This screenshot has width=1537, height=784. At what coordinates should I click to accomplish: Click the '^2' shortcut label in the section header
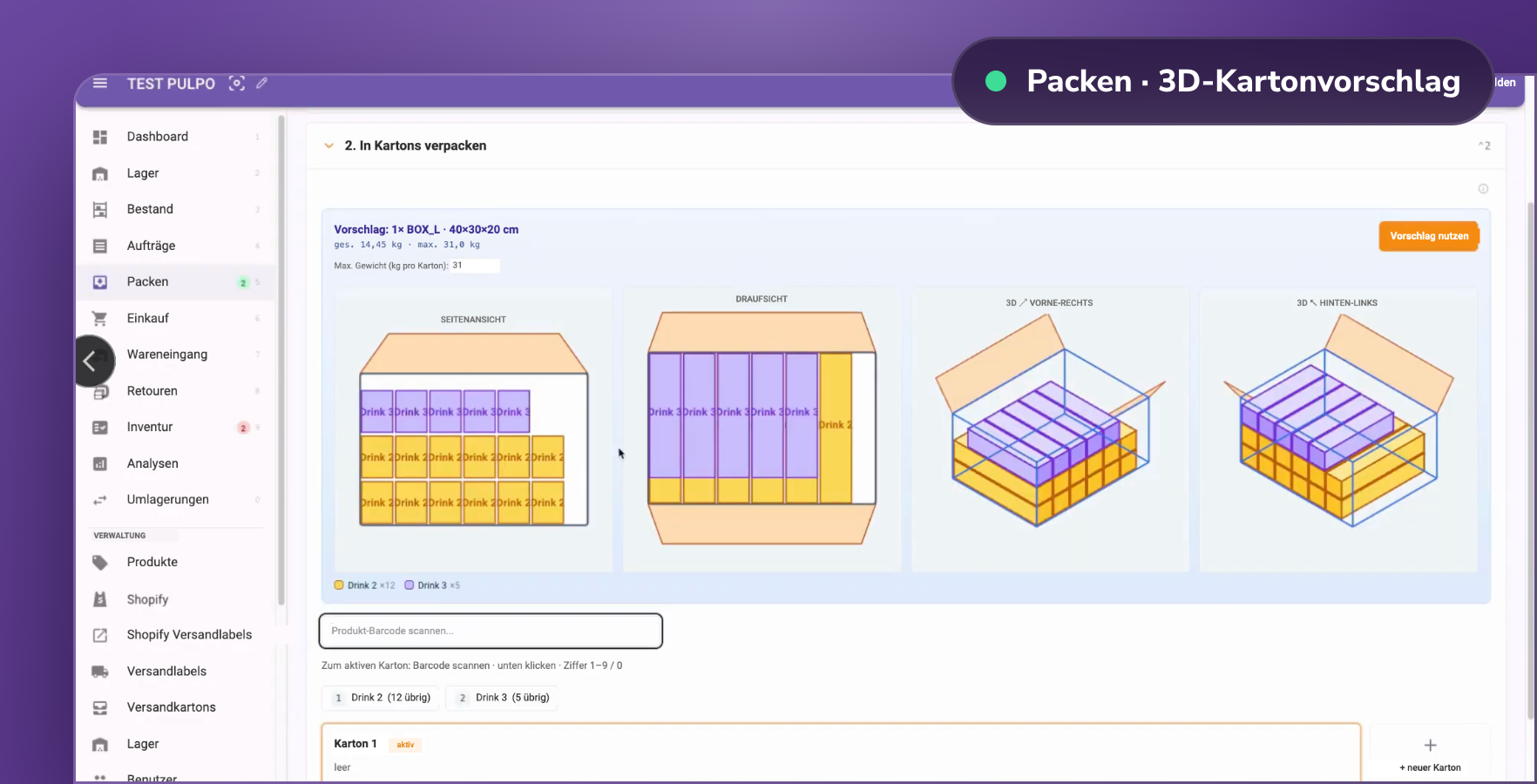pos(1484,145)
